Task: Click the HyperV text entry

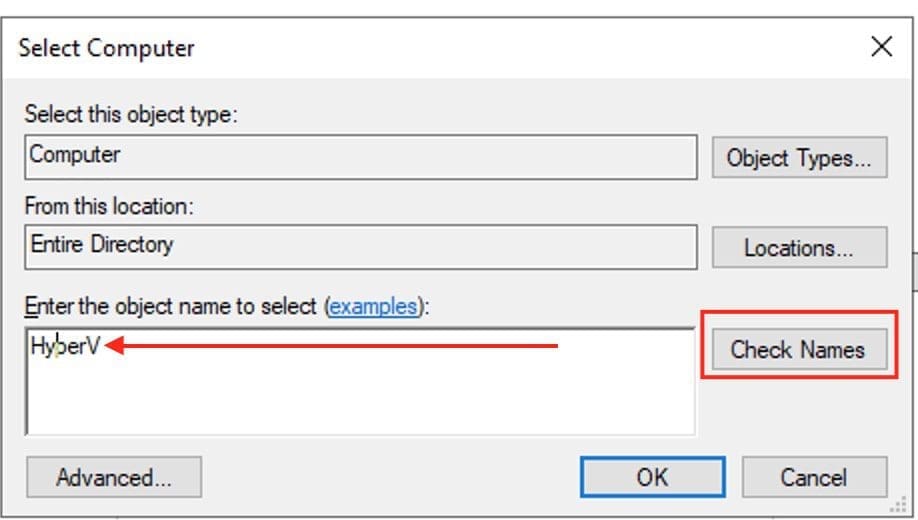Action: (x=65, y=348)
